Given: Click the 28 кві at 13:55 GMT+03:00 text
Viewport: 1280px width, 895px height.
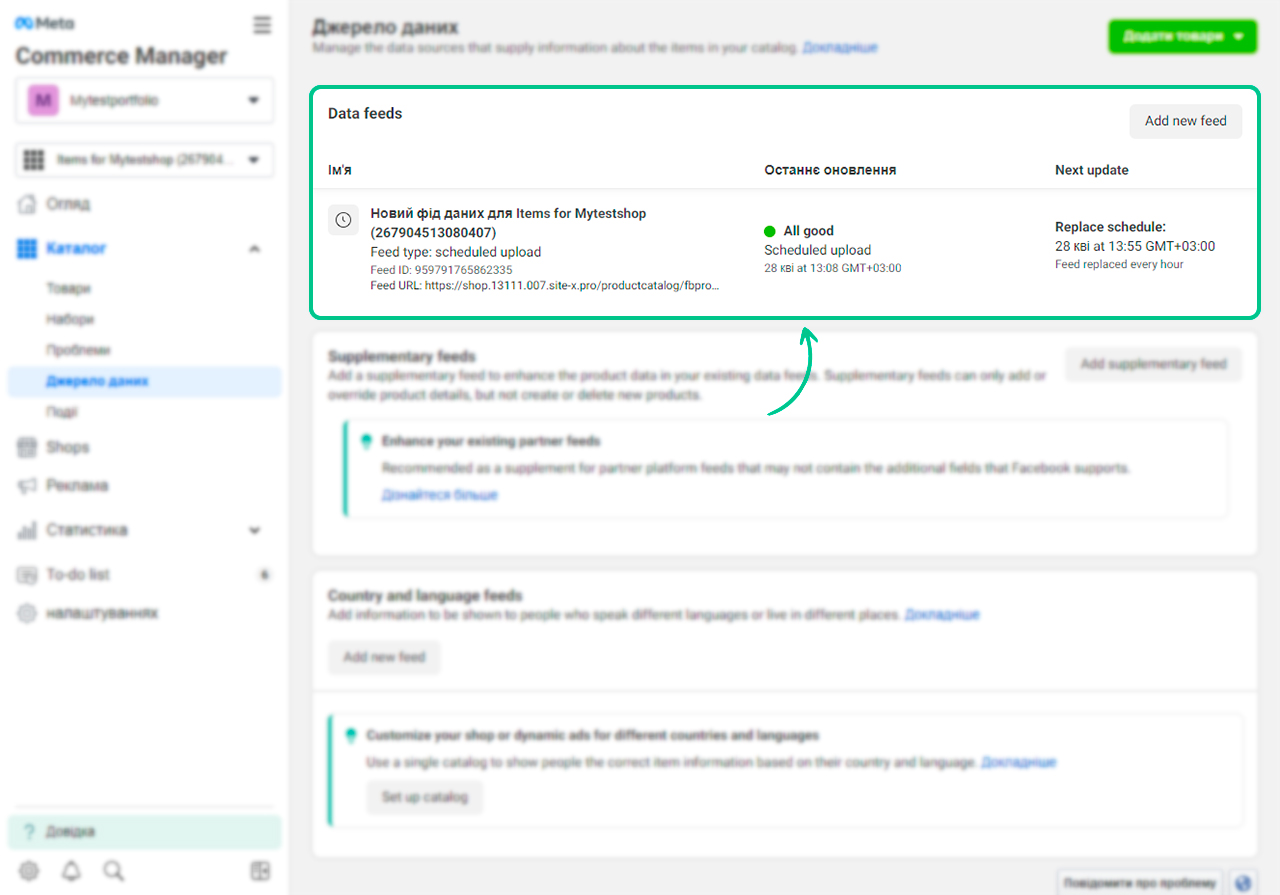Looking at the screenshot, I should [x=1135, y=246].
